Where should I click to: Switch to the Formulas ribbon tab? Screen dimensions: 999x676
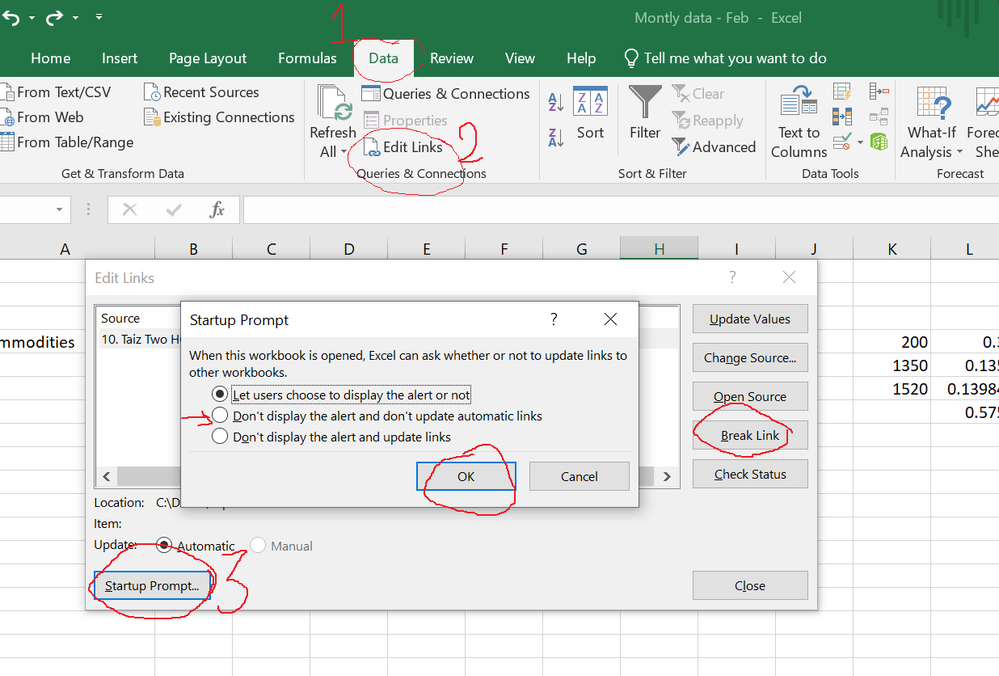[x=307, y=58]
